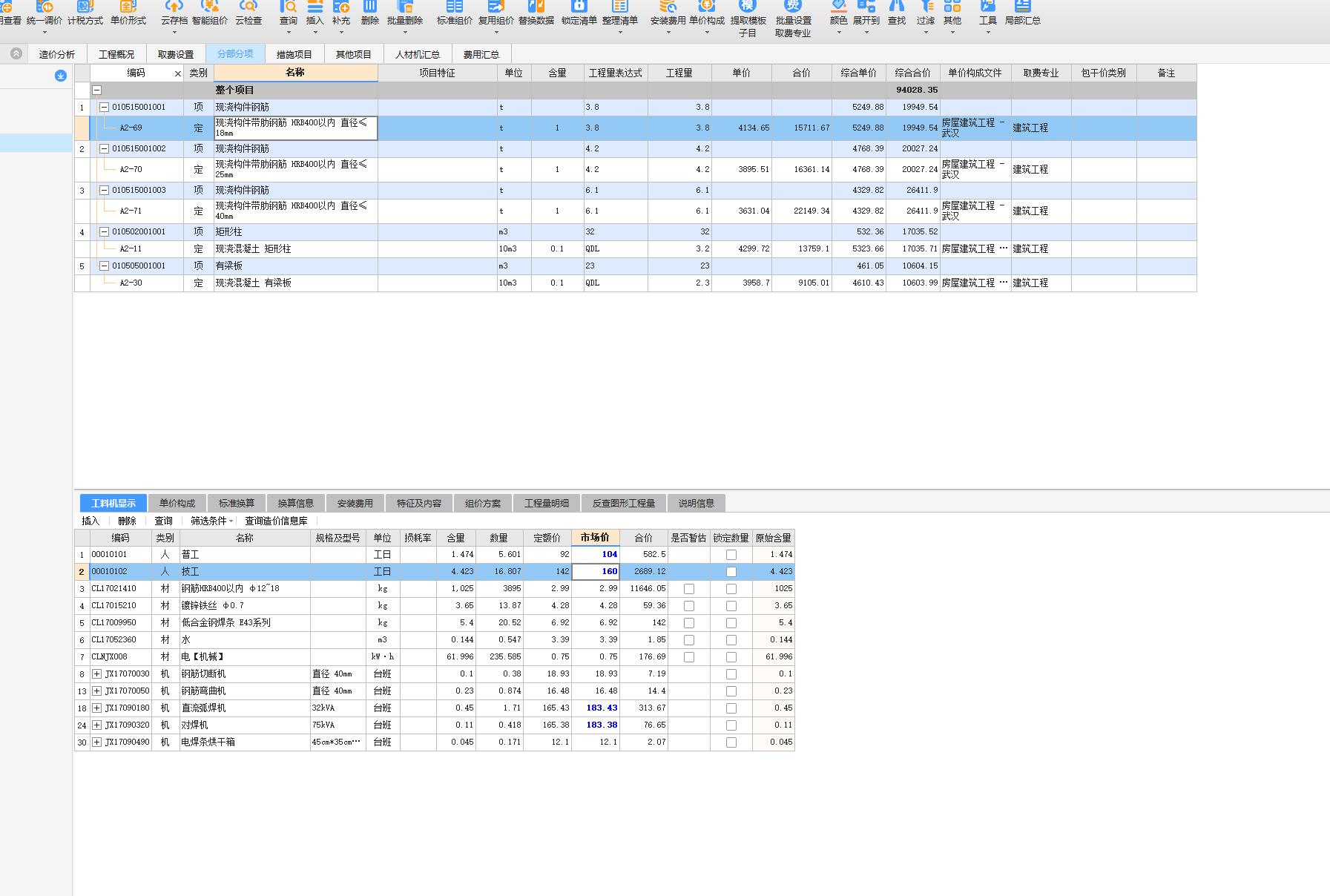Screen dimensions: 1330x896
Task: Click the 批量删除 toolbar icon
Action: coord(405,13)
